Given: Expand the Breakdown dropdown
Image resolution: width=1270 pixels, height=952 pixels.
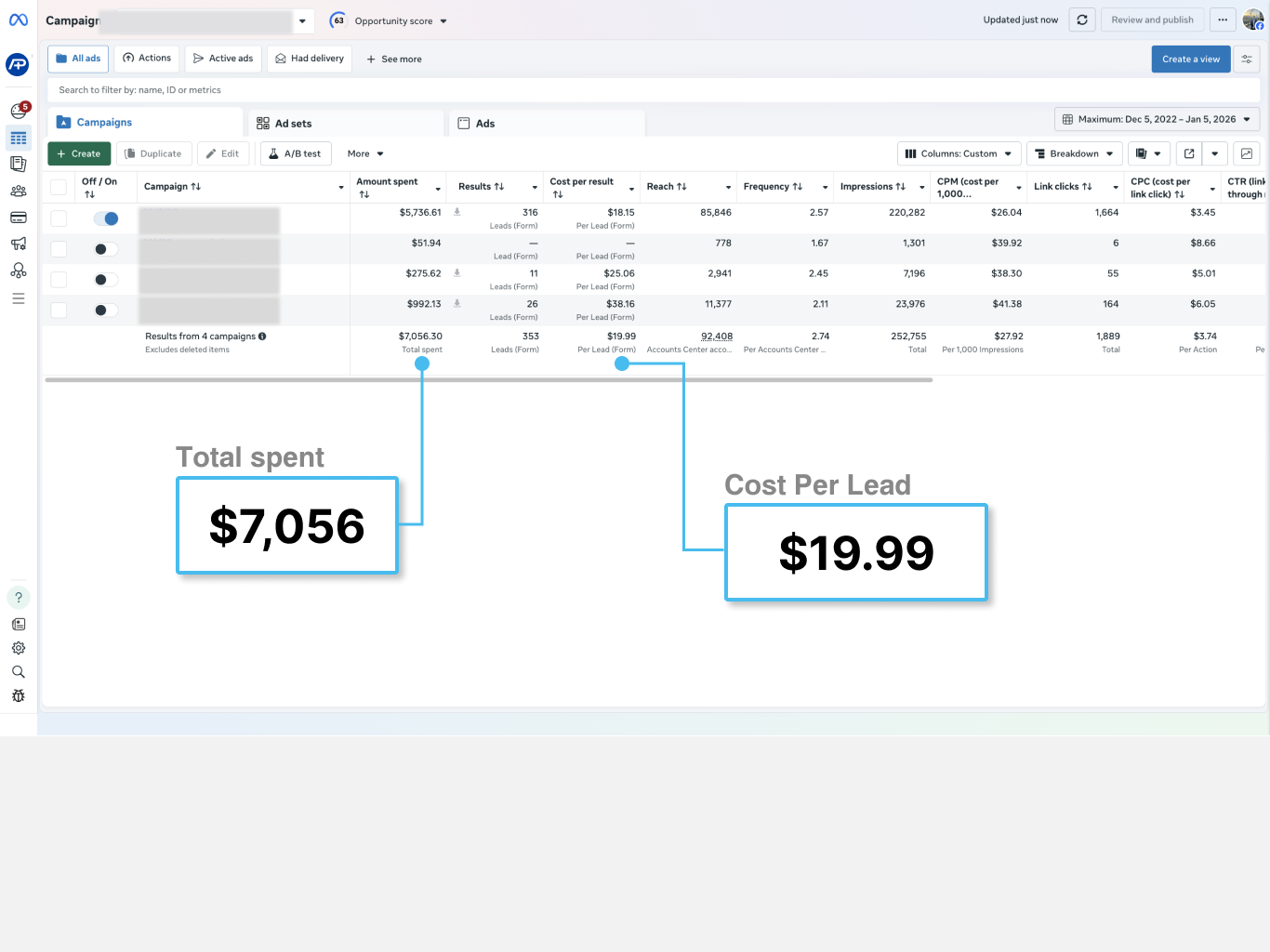Looking at the screenshot, I should click(1074, 153).
